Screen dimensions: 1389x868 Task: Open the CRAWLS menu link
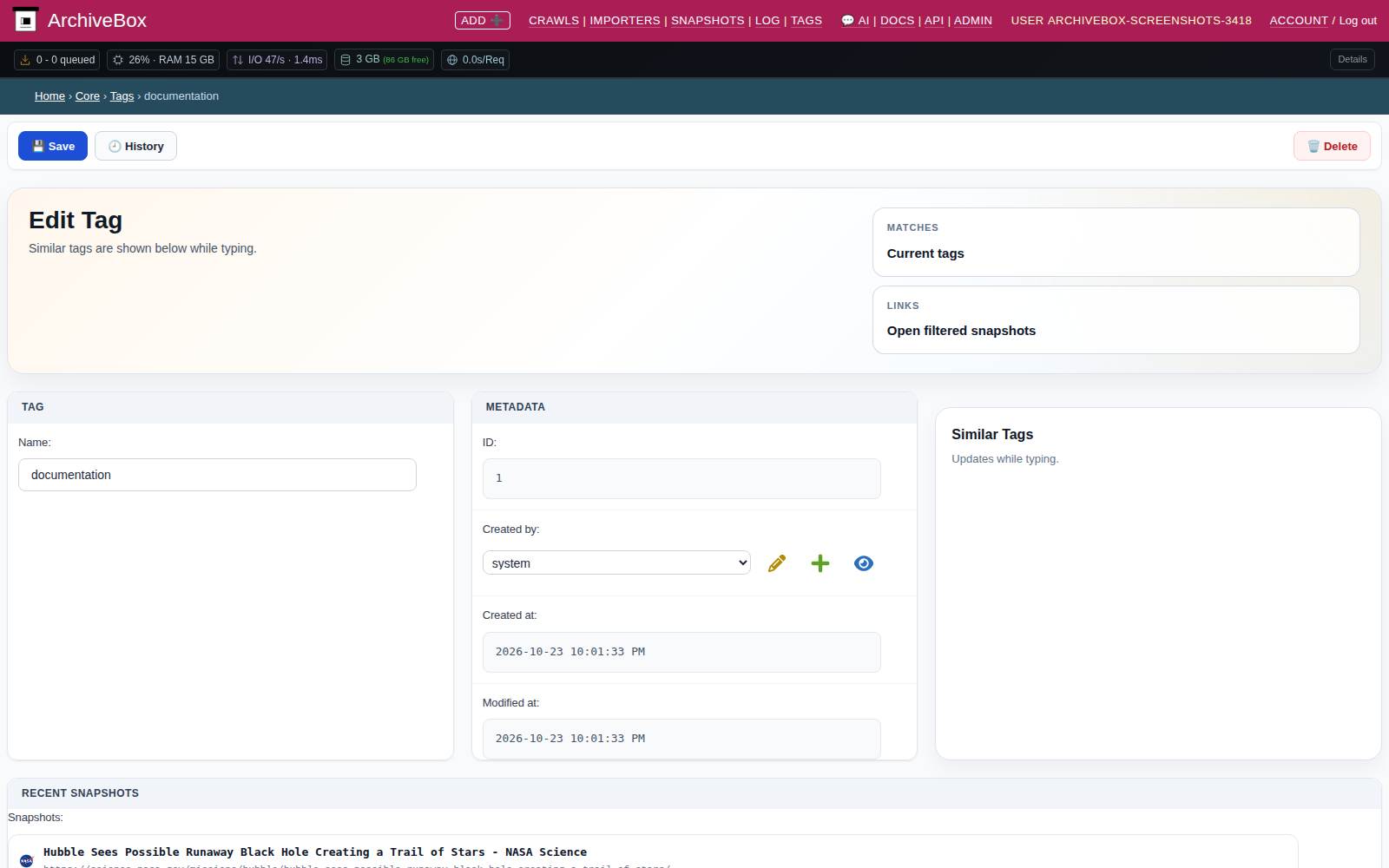tap(554, 21)
